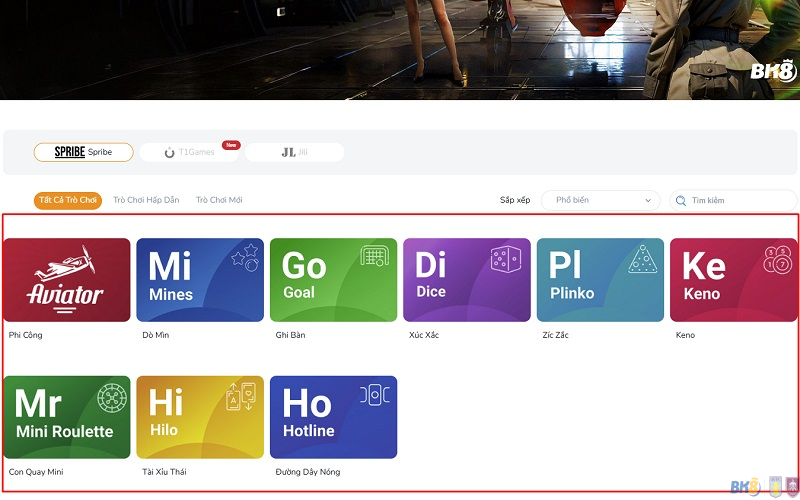Click the Tìm kiếm search field
This screenshot has height=500, width=800.
tap(740, 200)
